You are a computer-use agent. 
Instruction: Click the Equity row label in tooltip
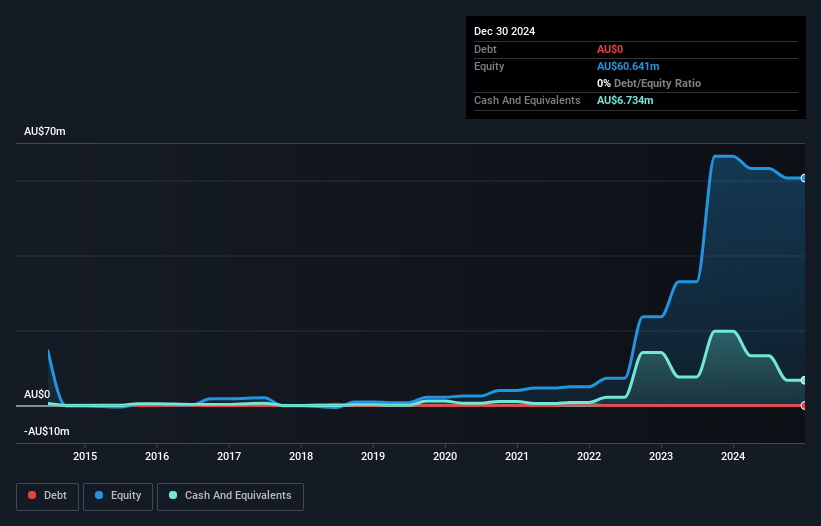click(x=489, y=66)
